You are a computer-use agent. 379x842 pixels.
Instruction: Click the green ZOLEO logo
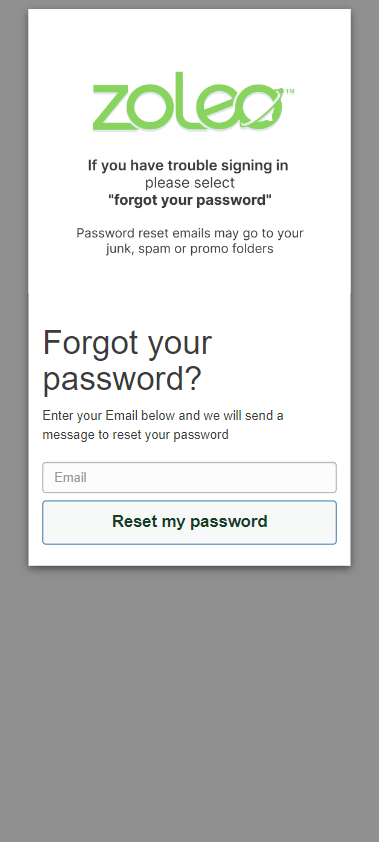pos(193,101)
